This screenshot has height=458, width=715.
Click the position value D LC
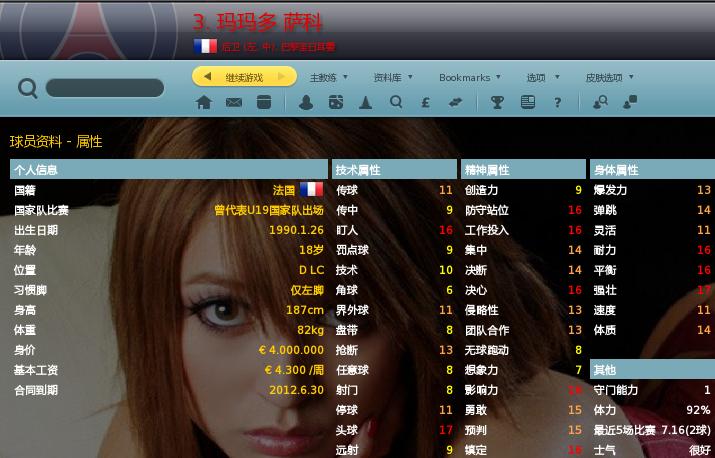coord(311,270)
